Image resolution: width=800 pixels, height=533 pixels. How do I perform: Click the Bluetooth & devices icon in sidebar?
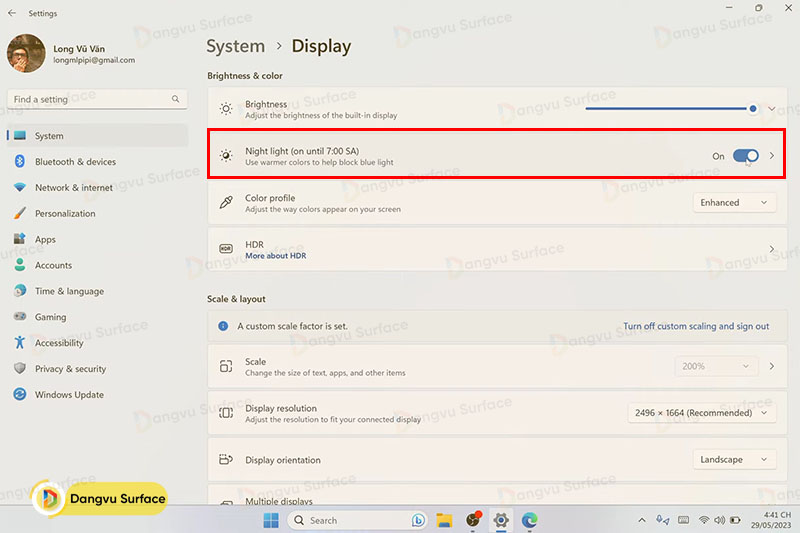[19, 162]
